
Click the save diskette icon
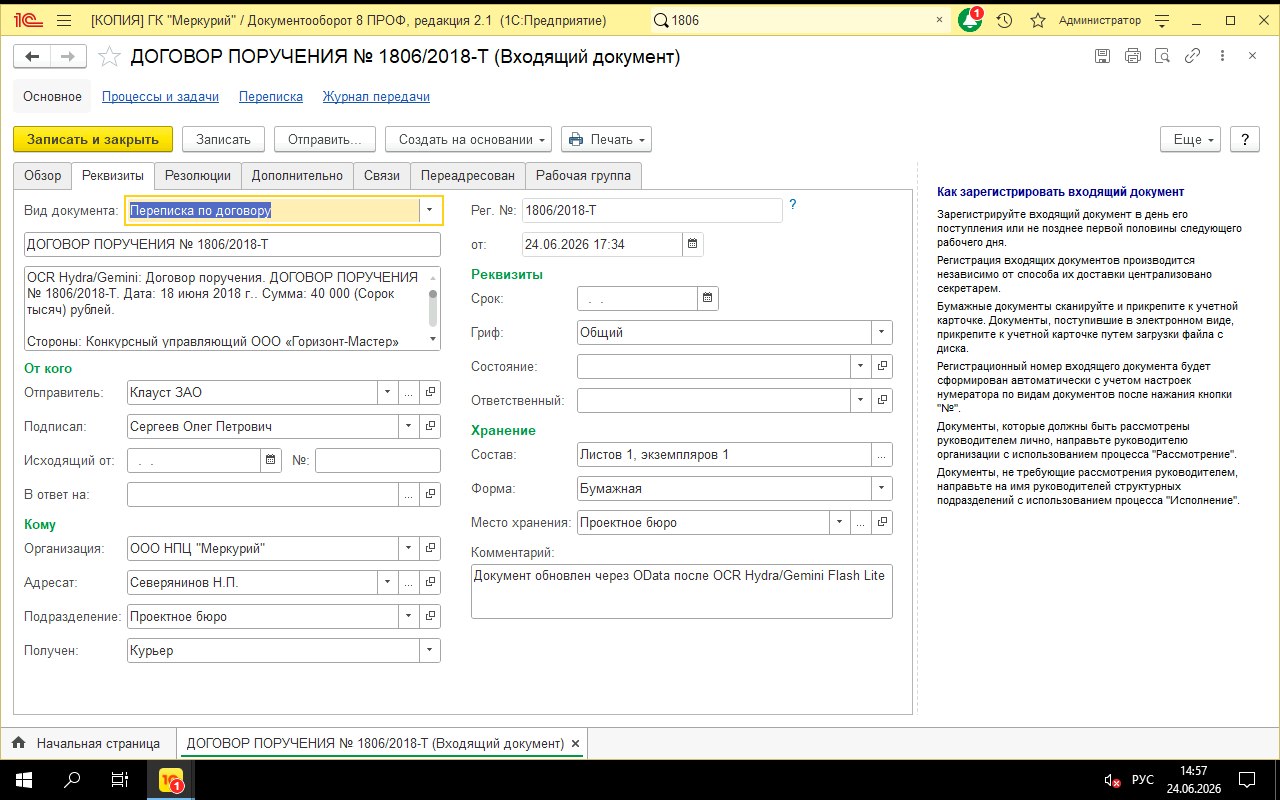coord(1102,57)
